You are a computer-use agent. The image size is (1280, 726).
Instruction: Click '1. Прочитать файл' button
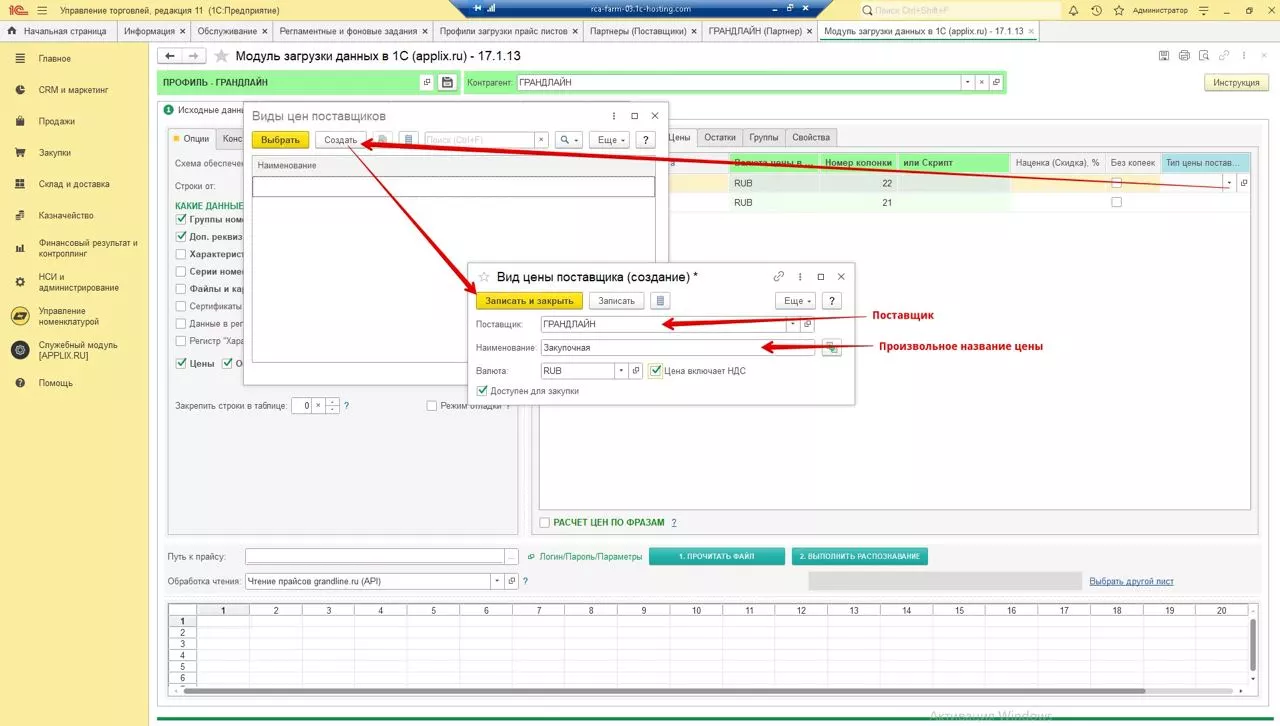pyautogui.click(x=717, y=556)
